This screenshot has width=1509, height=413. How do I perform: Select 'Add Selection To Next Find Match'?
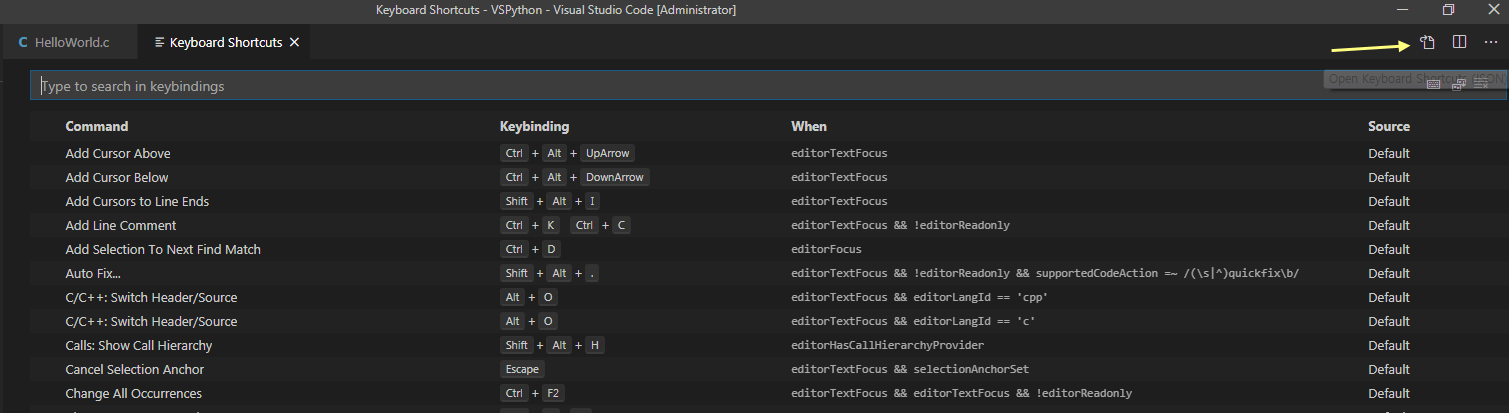(x=163, y=249)
